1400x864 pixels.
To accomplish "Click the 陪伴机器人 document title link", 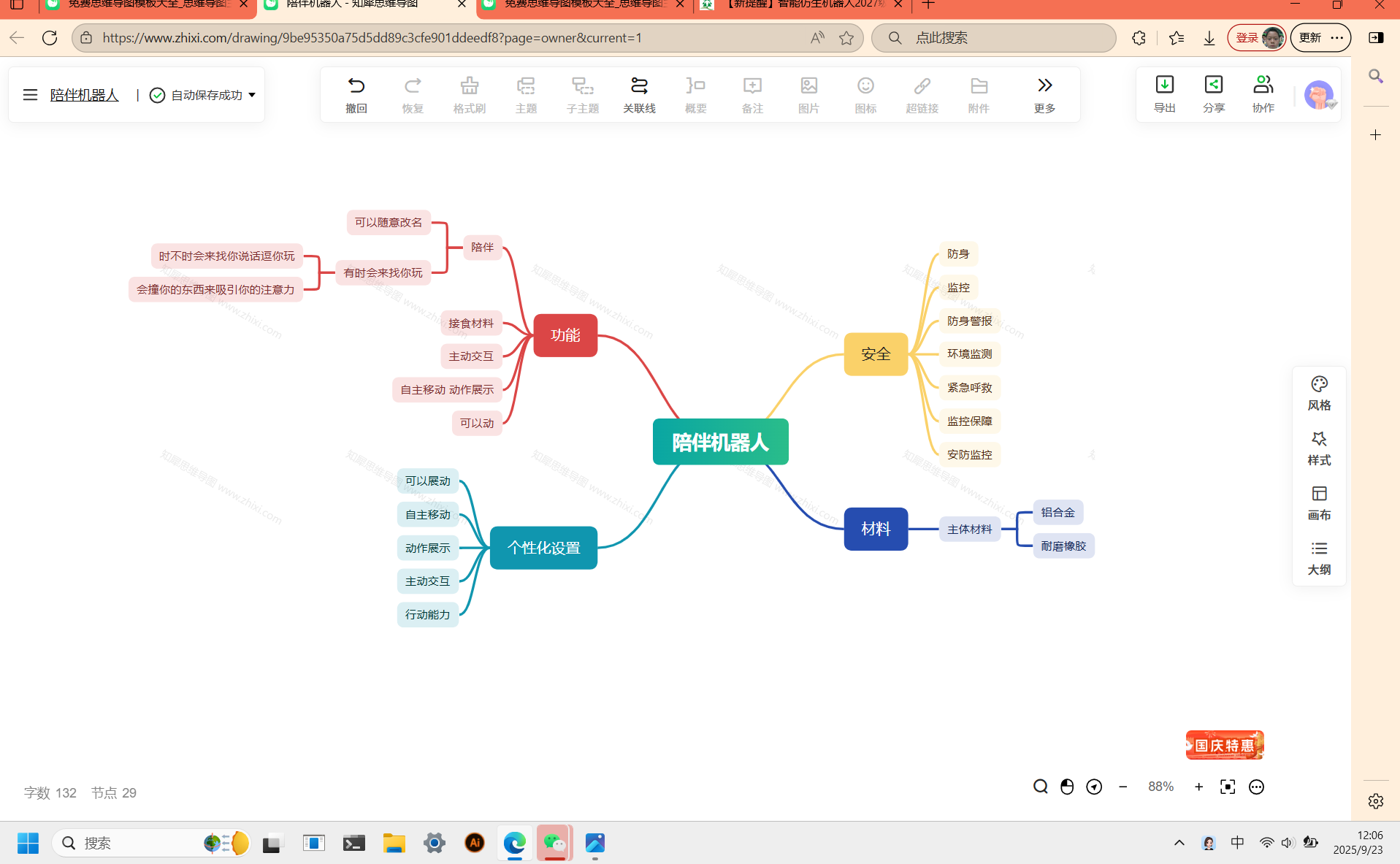I will click(84, 95).
